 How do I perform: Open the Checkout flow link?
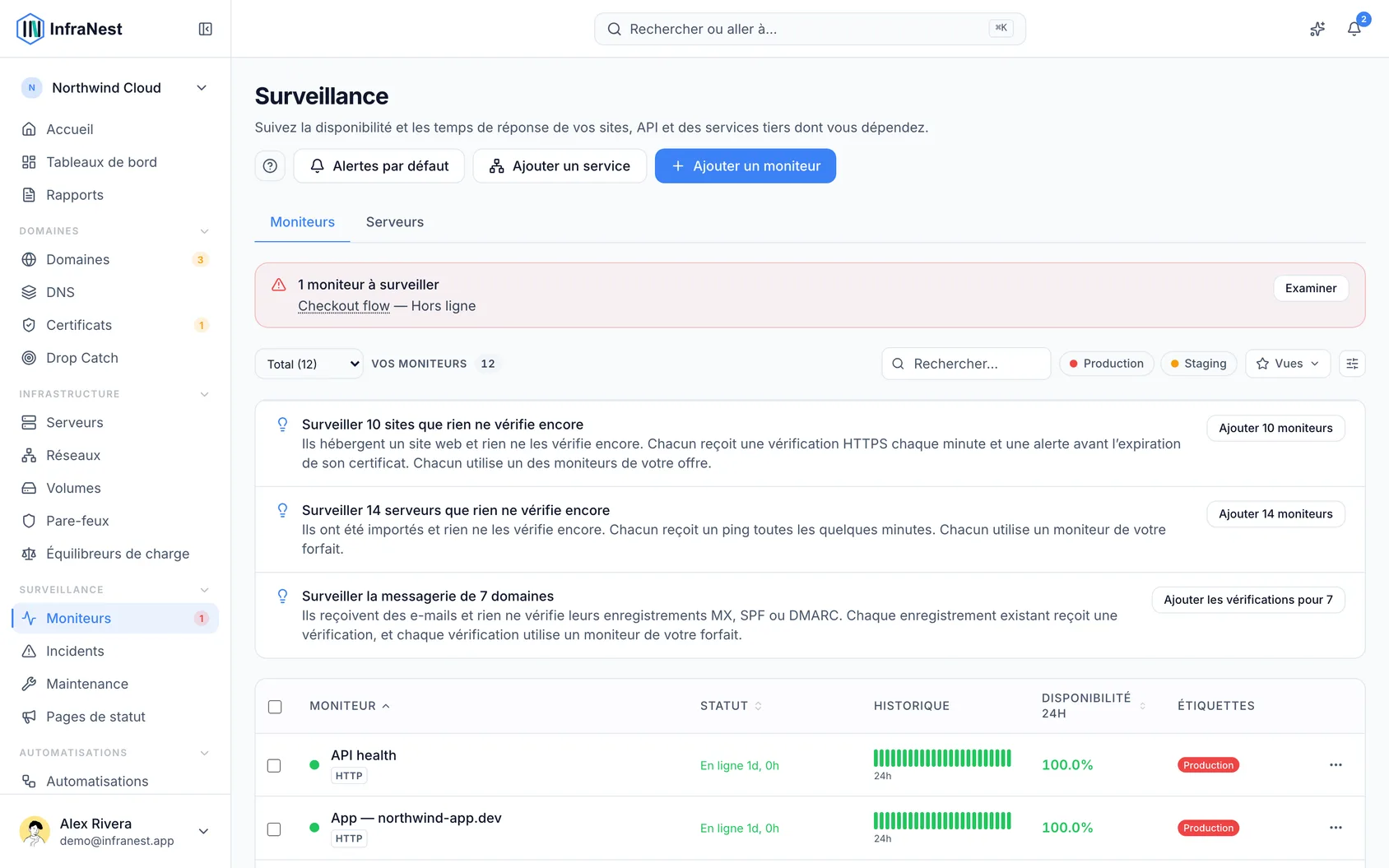[344, 306]
